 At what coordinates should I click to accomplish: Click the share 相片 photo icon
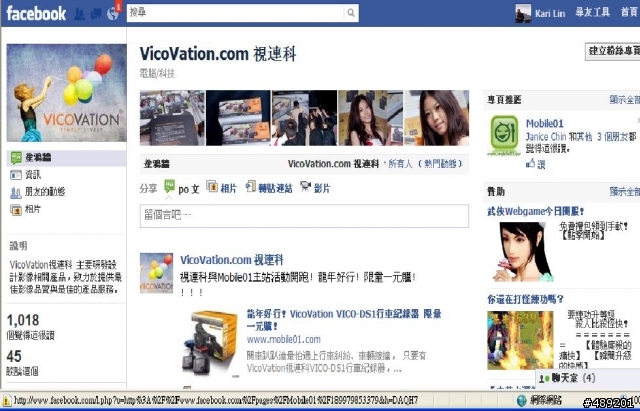pos(212,187)
